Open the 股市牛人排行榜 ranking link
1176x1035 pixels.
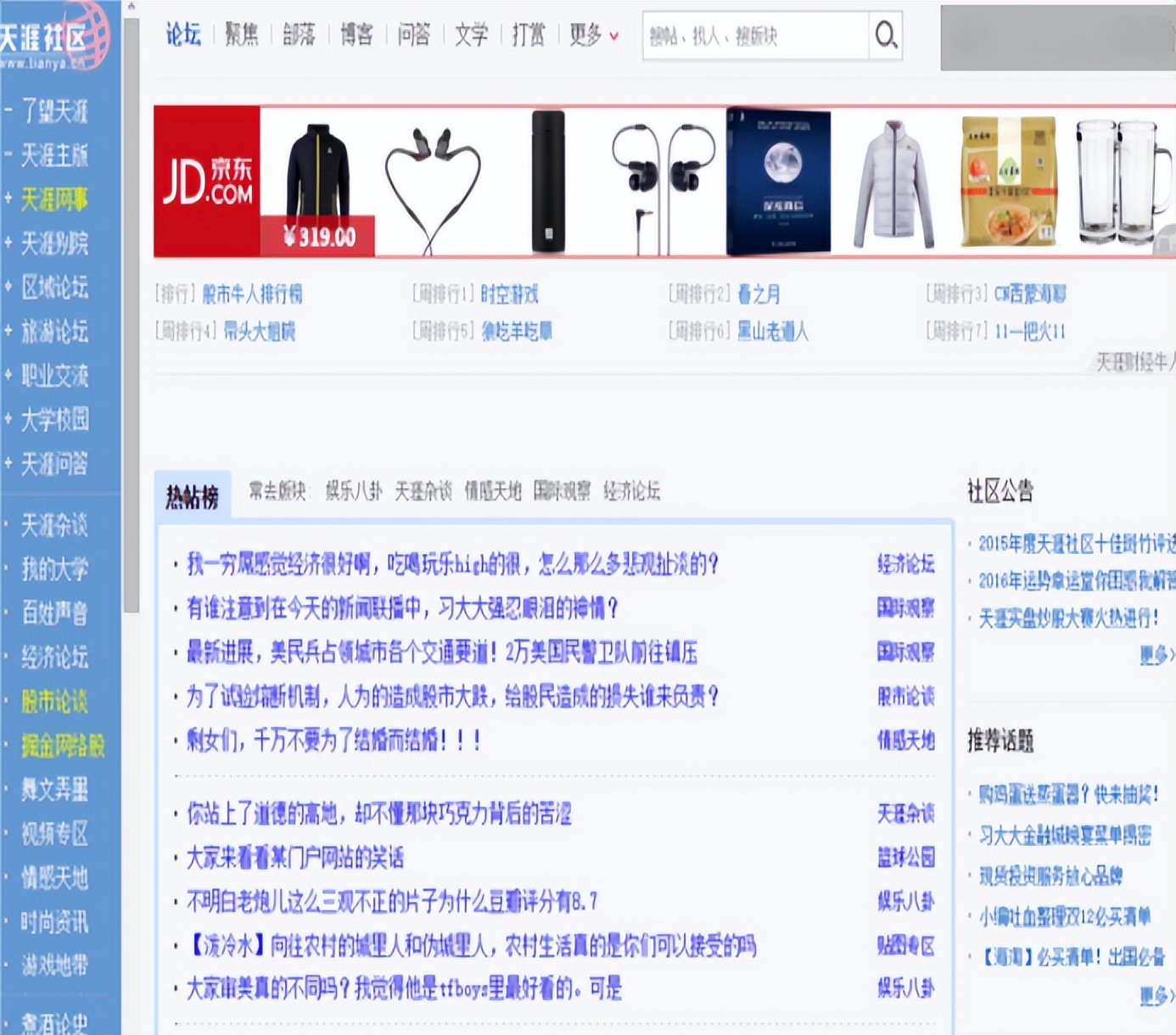[253, 293]
